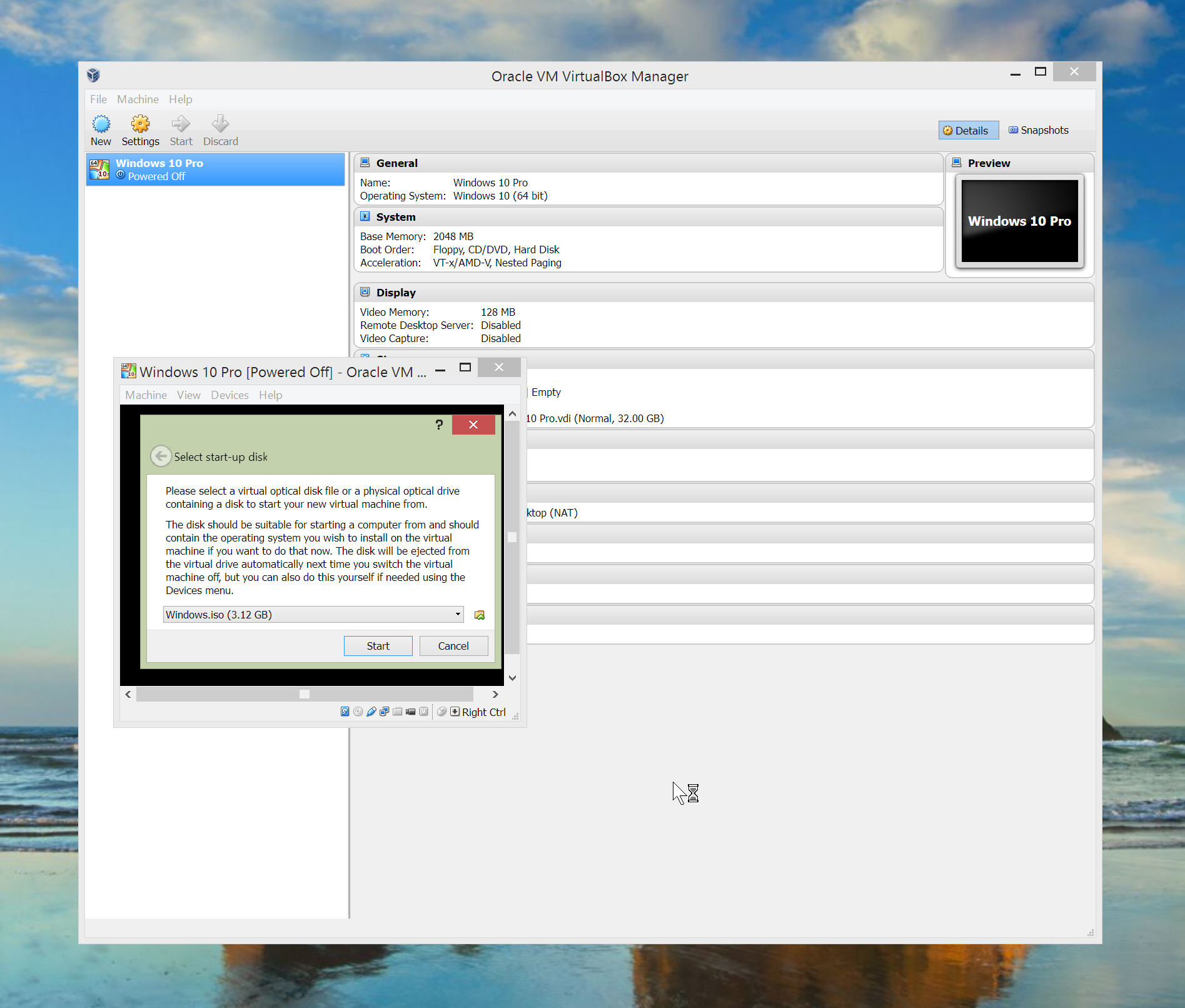
Task: Click the host key arrow indicator
Action: pyautogui.click(x=455, y=712)
